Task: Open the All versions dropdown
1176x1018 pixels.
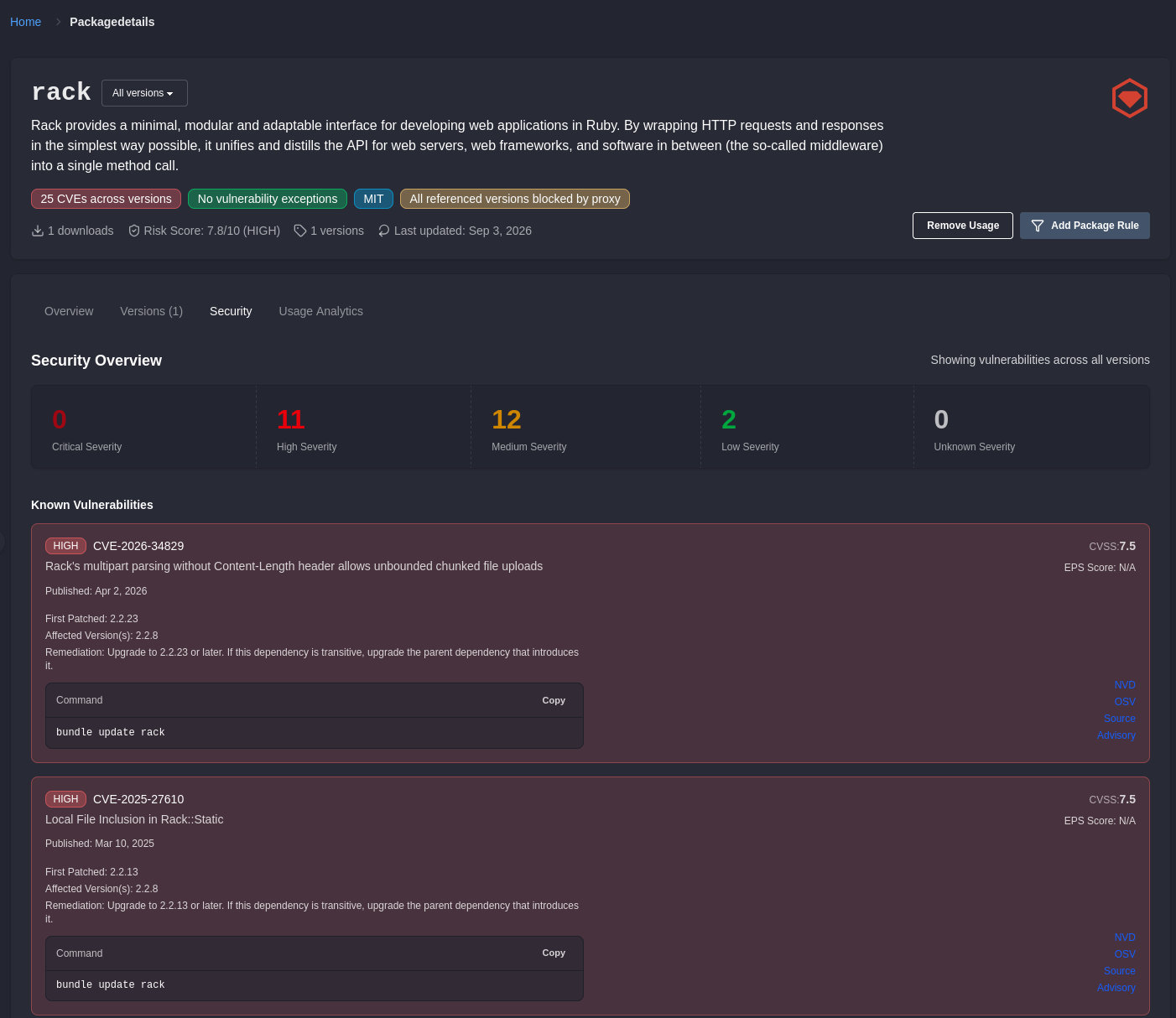Action: click(144, 93)
